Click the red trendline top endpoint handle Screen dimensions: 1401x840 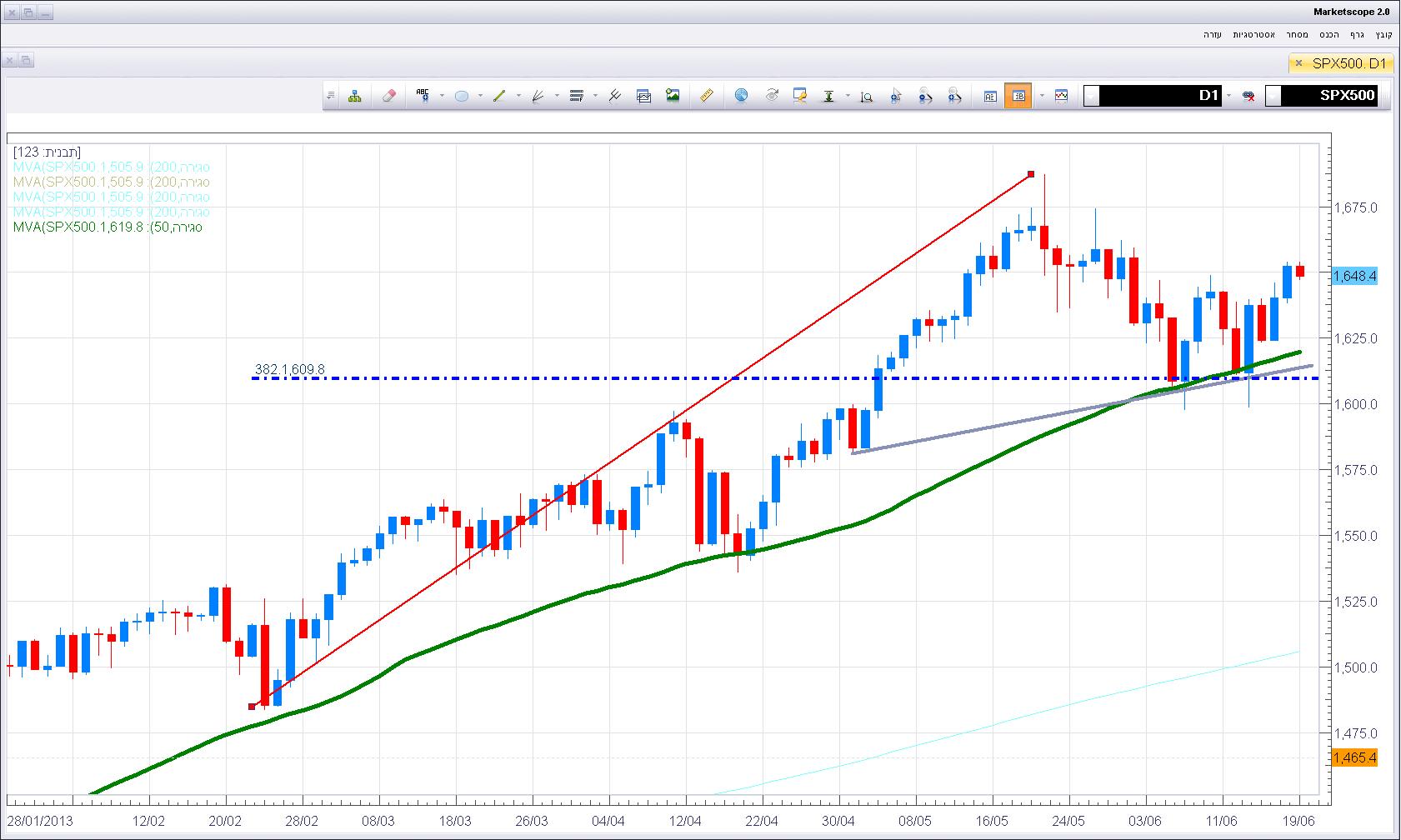(x=1032, y=173)
